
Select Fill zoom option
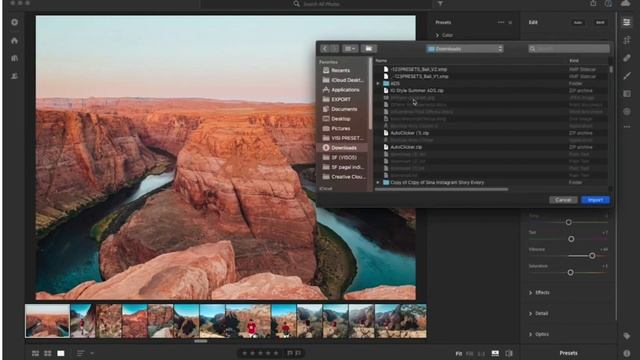pyautogui.click(x=470, y=353)
